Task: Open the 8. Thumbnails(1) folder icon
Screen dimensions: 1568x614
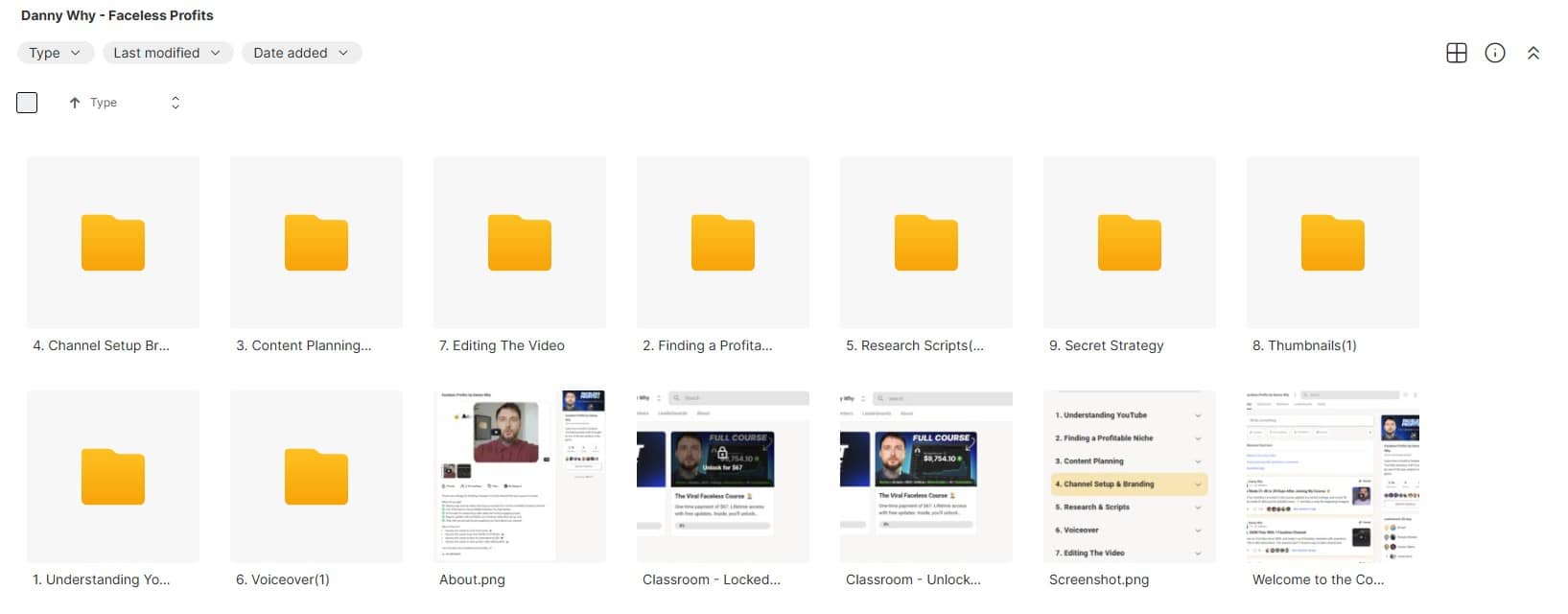Action: tap(1332, 243)
